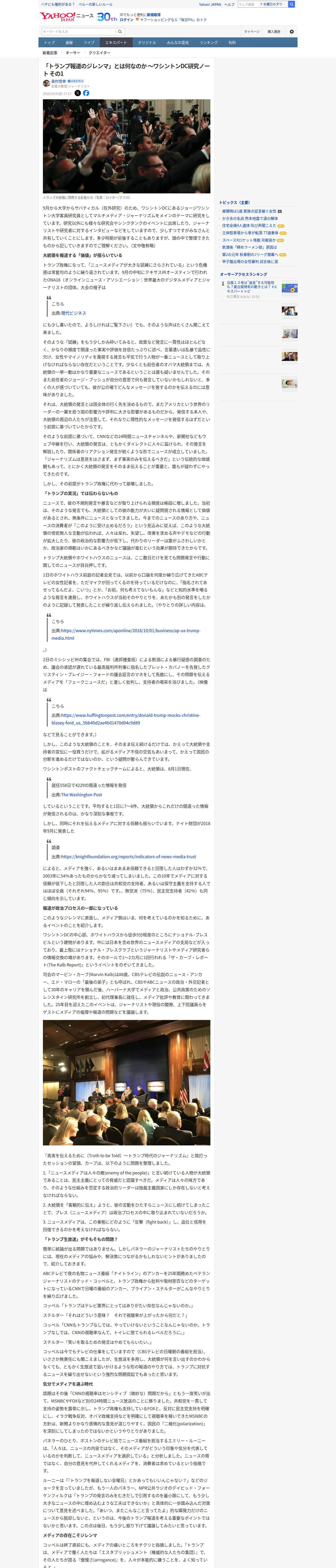336x1568 pixels.
Task: Open ranking article about 台風13号
Action: point(252,287)
